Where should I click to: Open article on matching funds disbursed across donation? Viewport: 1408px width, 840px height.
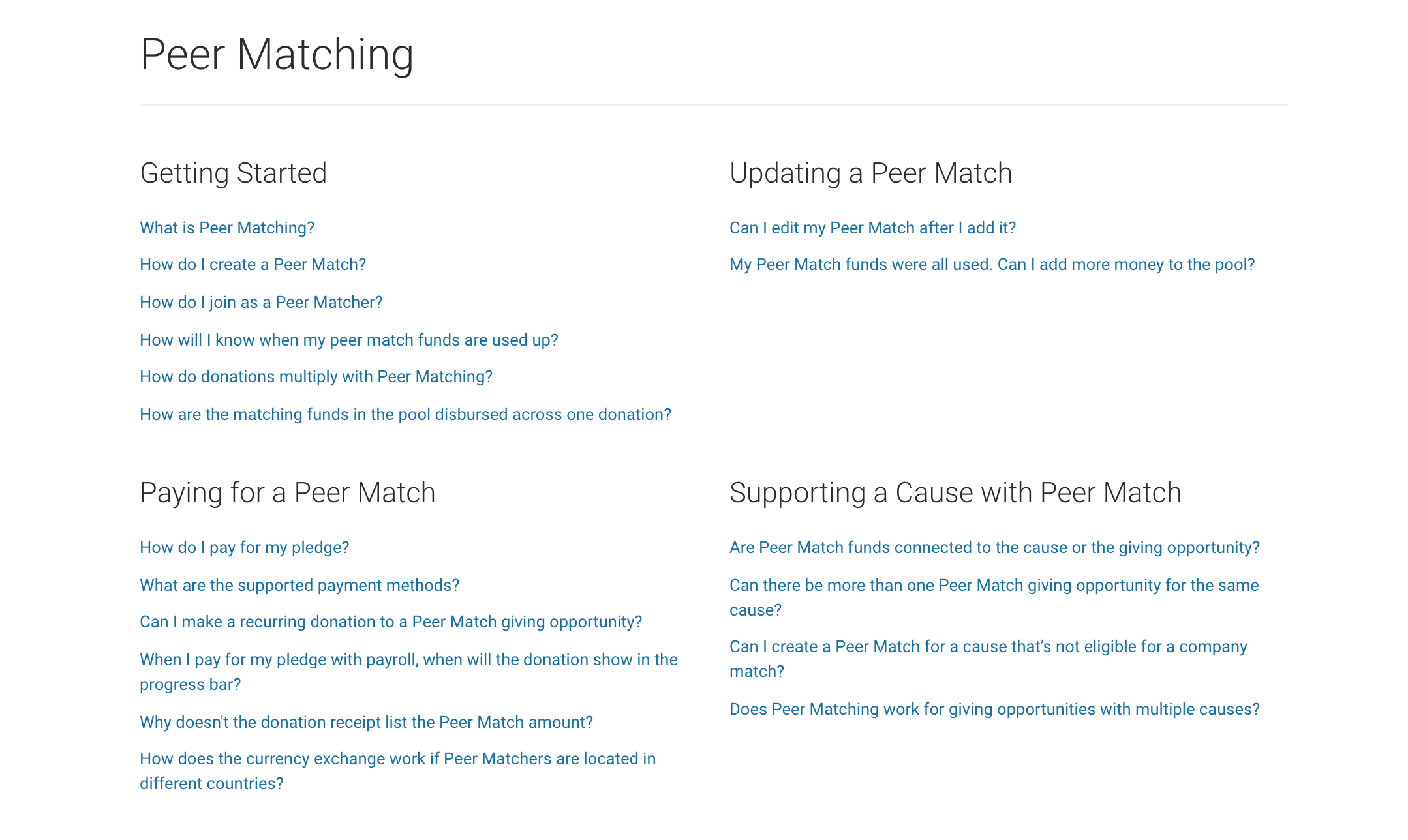pyautogui.click(x=405, y=414)
